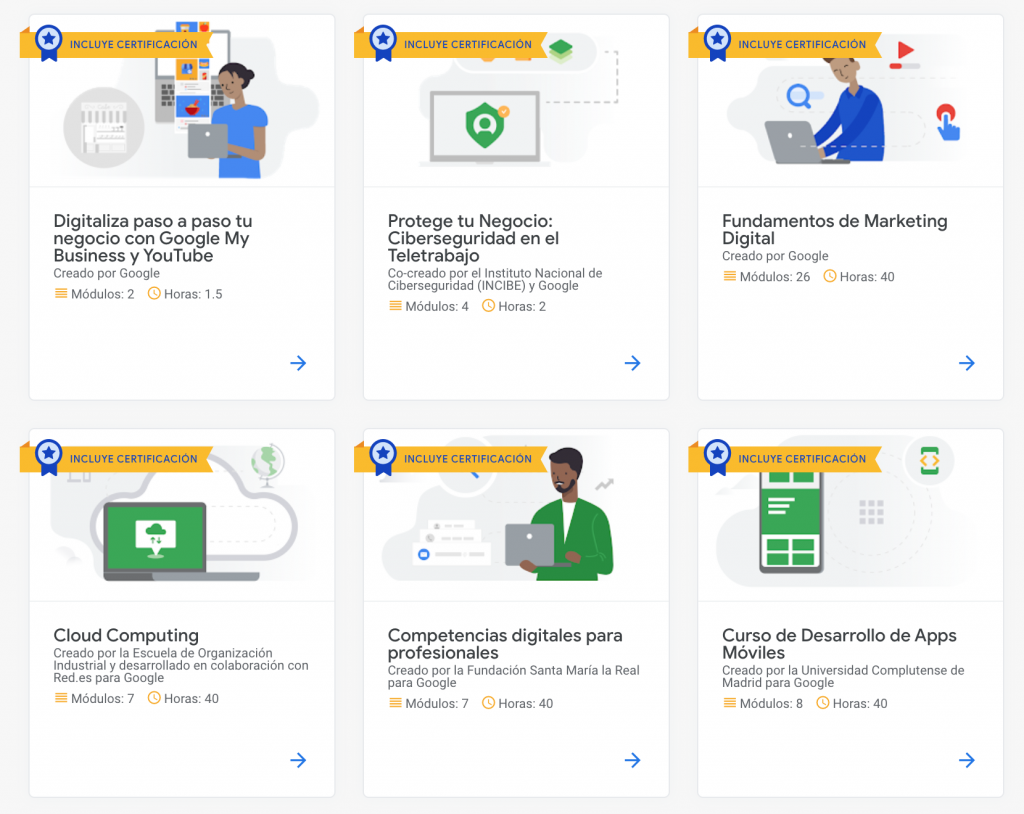This screenshot has height=814, width=1024.
Task: Click the modules list icon beside Módulos: 2
Action: [x=61, y=293]
